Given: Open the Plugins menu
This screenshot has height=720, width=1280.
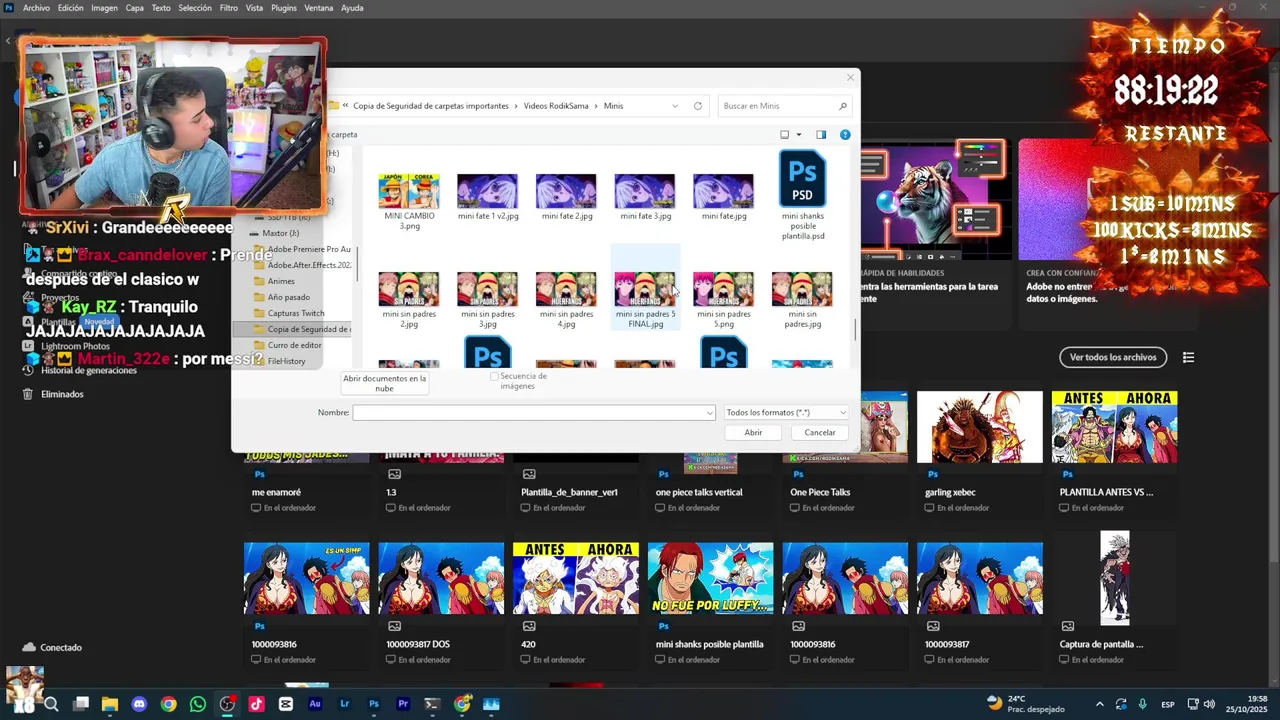Looking at the screenshot, I should click(x=284, y=8).
